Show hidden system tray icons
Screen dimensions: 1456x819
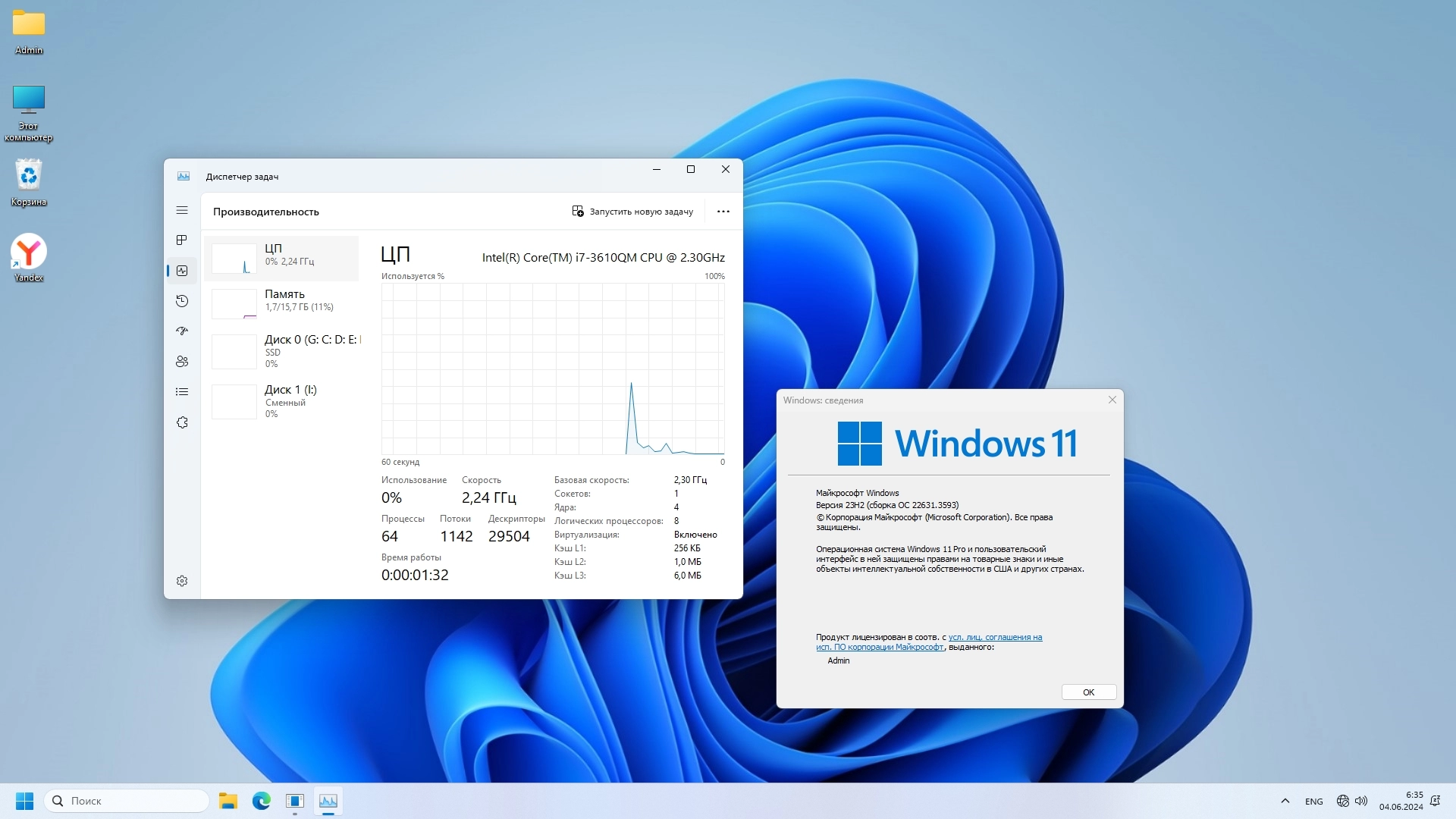pos(1285,801)
